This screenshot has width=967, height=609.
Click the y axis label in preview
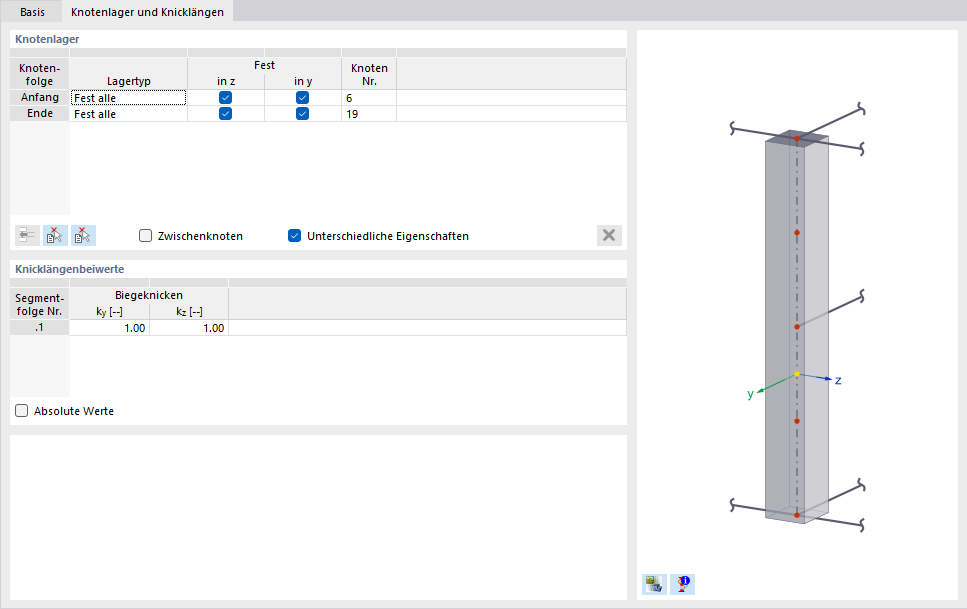pos(750,394)
